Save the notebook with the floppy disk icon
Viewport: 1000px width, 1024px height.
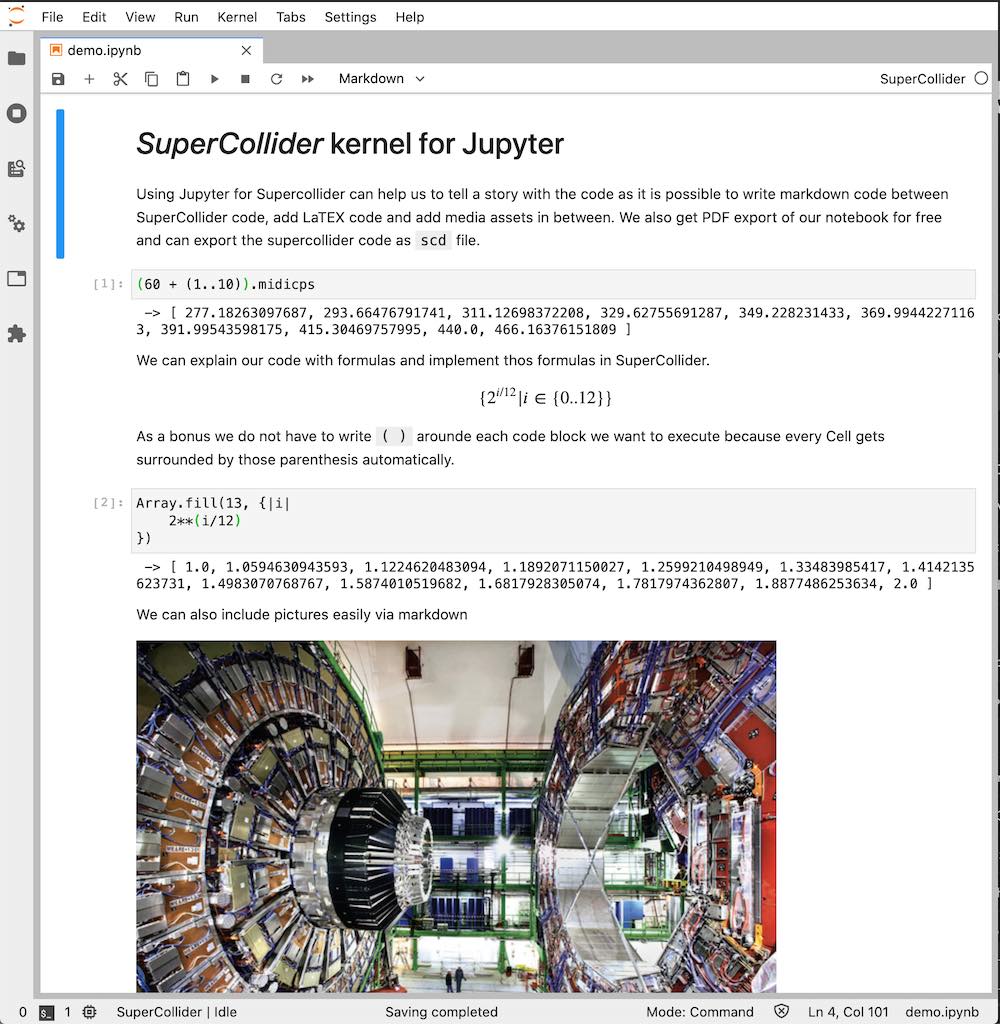[58, 79]
